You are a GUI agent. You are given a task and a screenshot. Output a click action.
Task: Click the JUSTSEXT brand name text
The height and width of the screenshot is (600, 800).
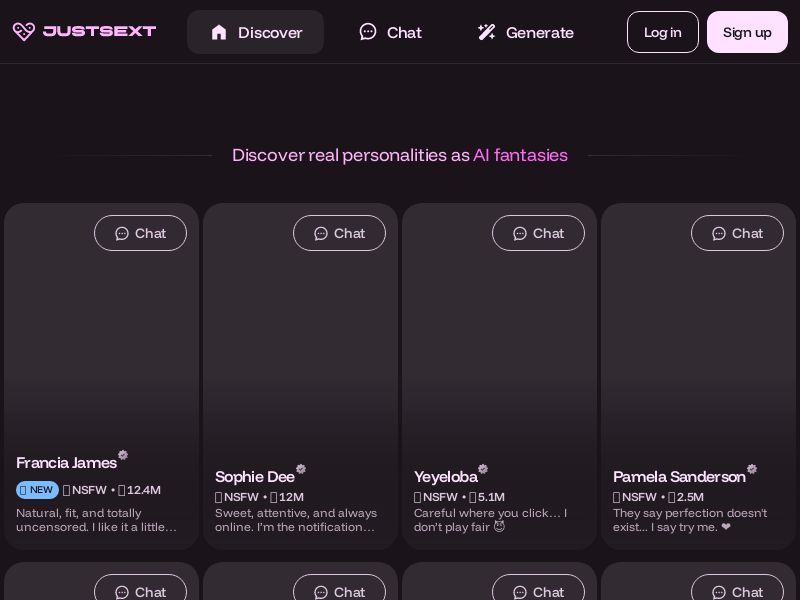(x=99, y=32)
